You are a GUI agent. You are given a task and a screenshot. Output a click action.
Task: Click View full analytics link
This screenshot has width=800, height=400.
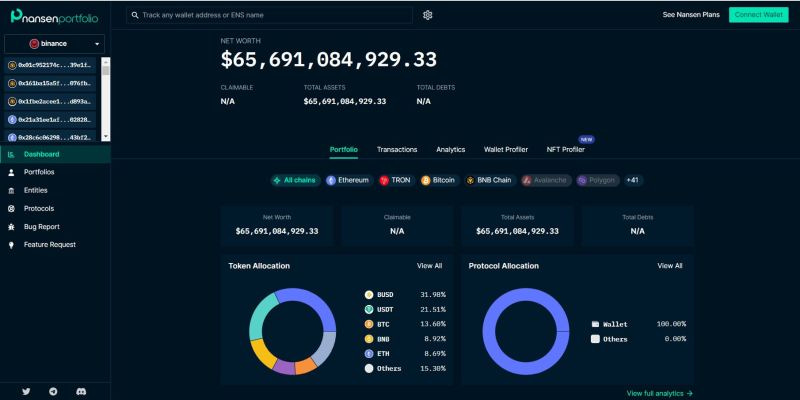[659, 393]
